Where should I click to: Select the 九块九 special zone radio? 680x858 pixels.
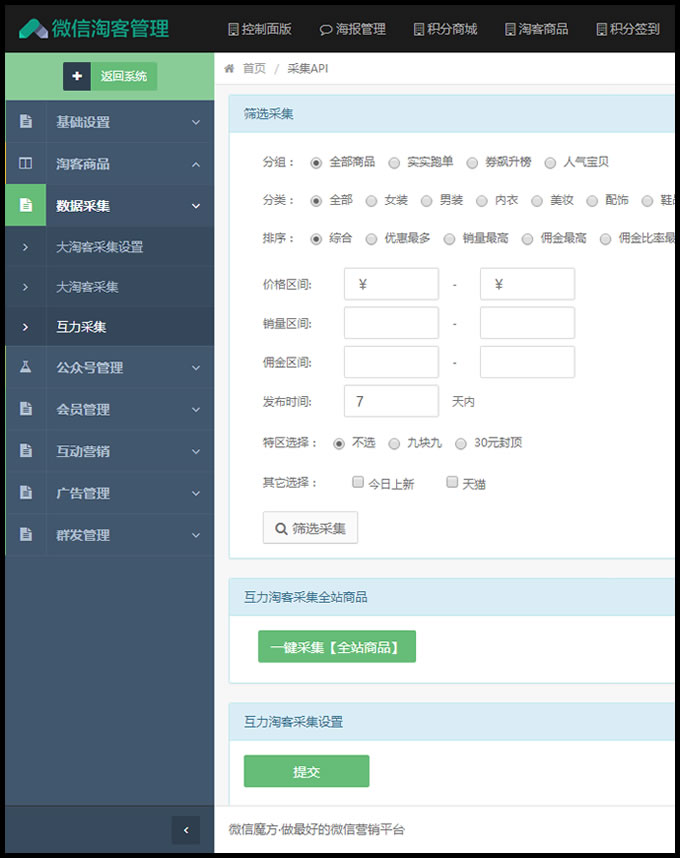[394, 444]
